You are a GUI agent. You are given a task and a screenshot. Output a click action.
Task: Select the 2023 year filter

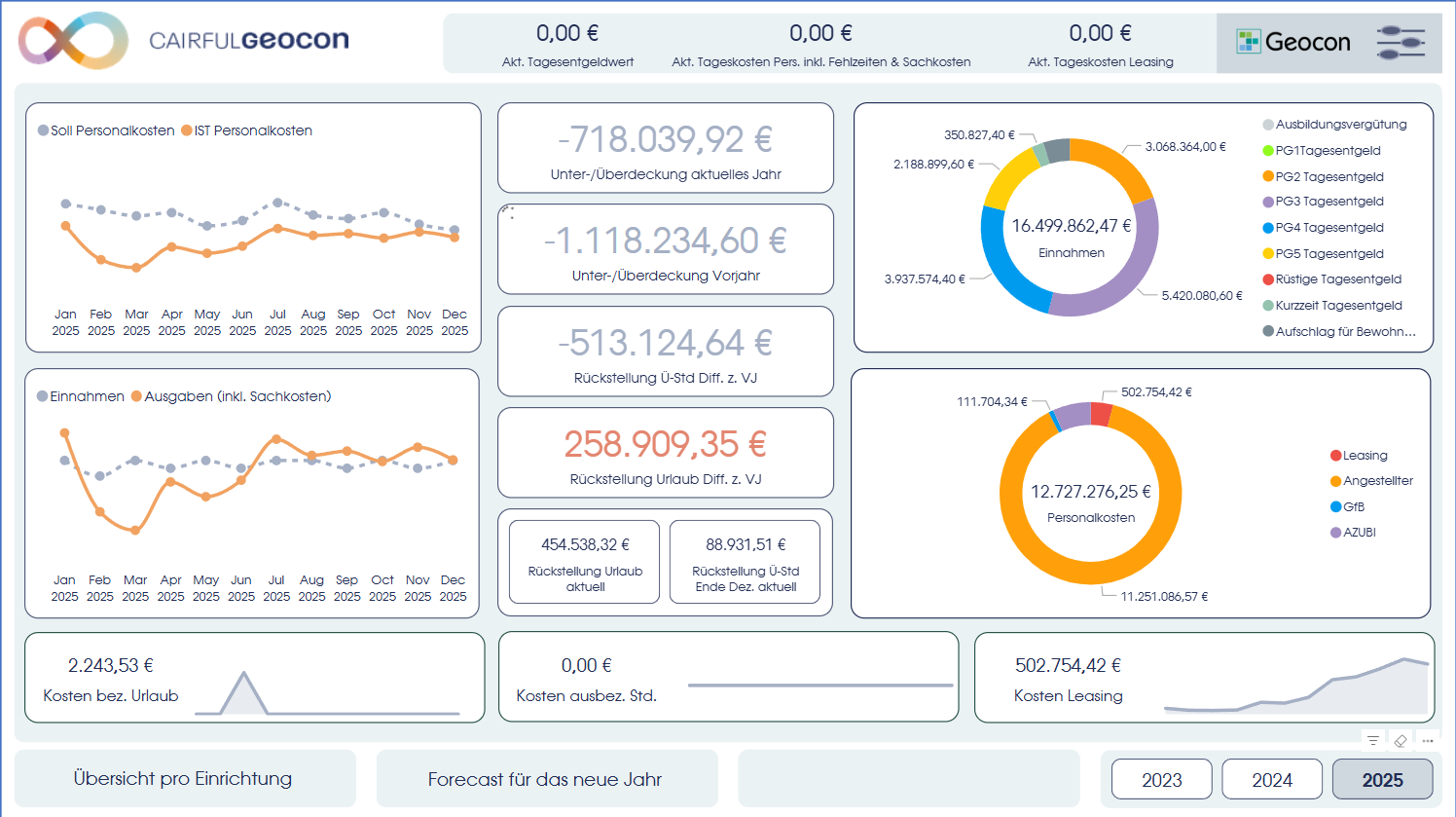[1161, 780]
